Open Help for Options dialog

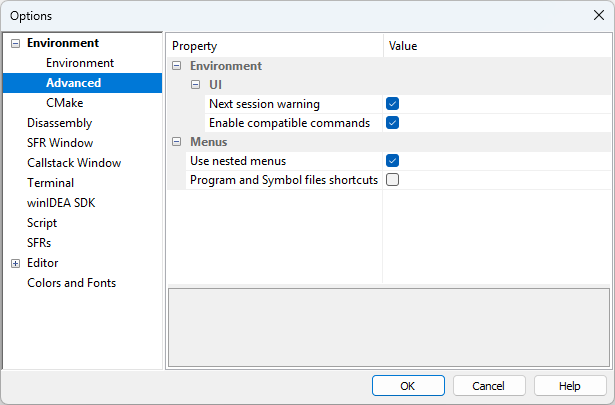point(570,386)
